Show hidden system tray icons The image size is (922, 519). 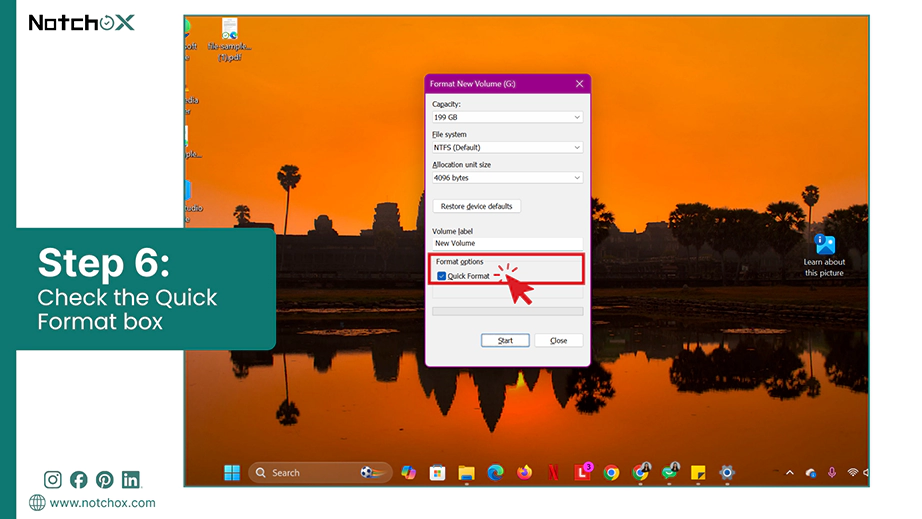click(790, 473)
